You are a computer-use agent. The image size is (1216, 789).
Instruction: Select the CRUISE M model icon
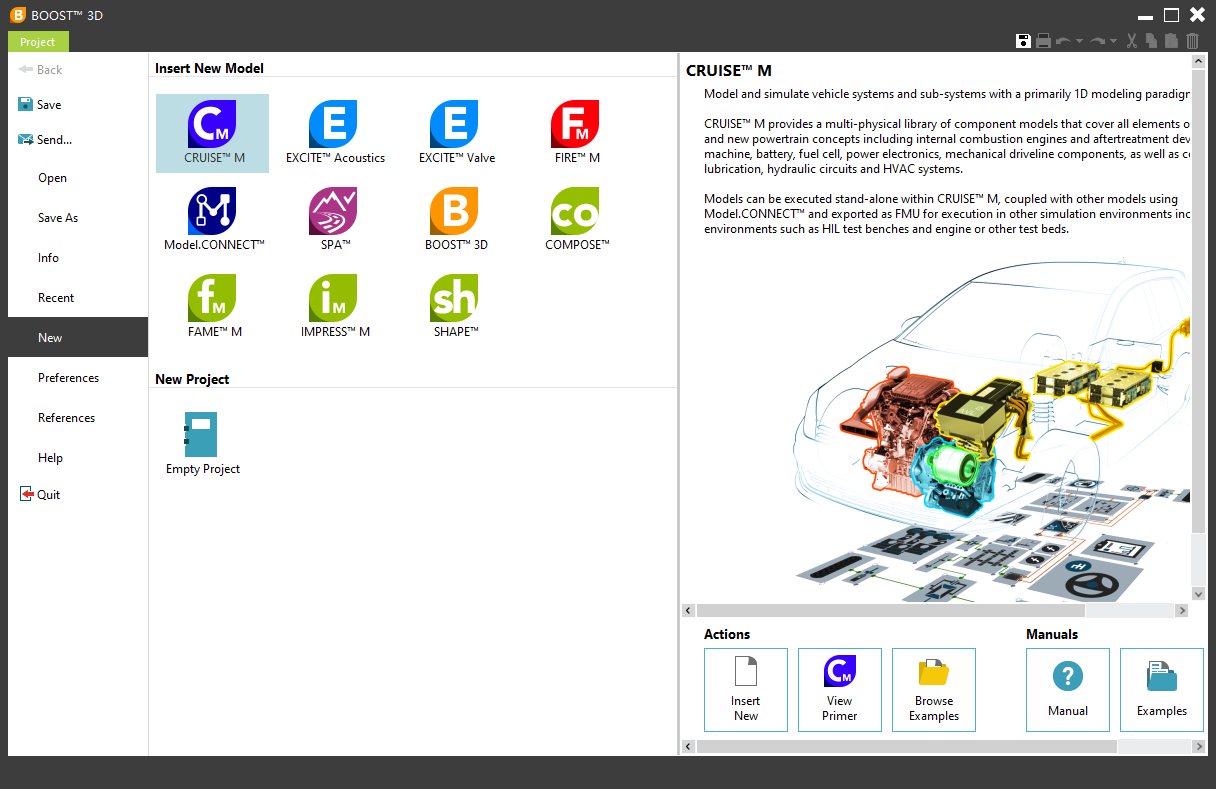click(x=212, y=124)
